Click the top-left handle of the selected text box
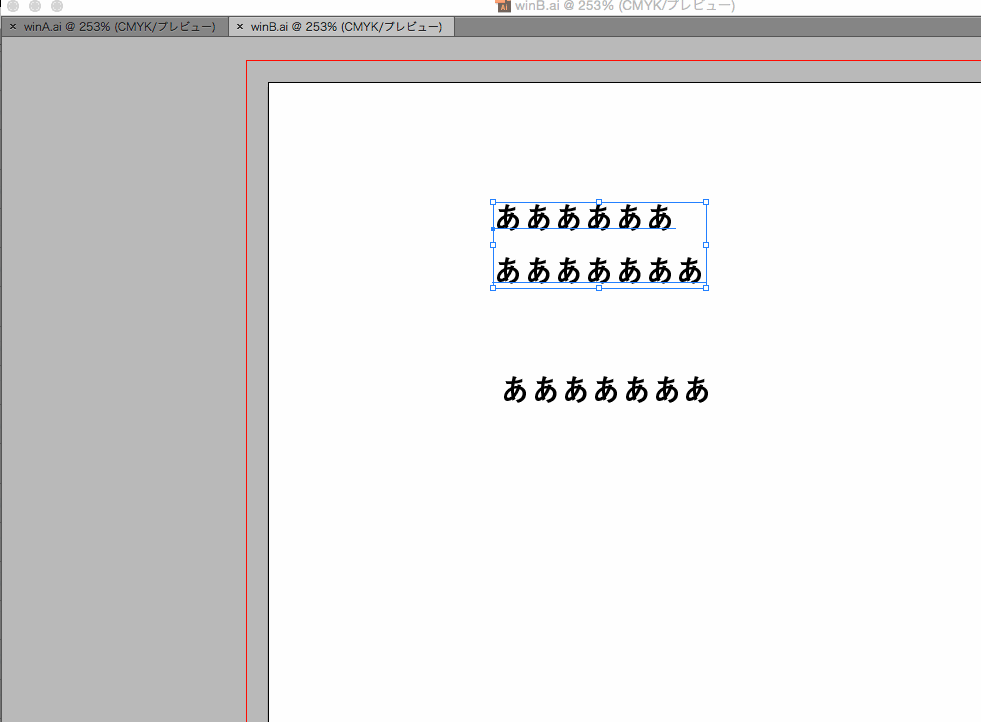Image resolution: width=981 pixels, height=722 pixels. [x=493, y=202]
